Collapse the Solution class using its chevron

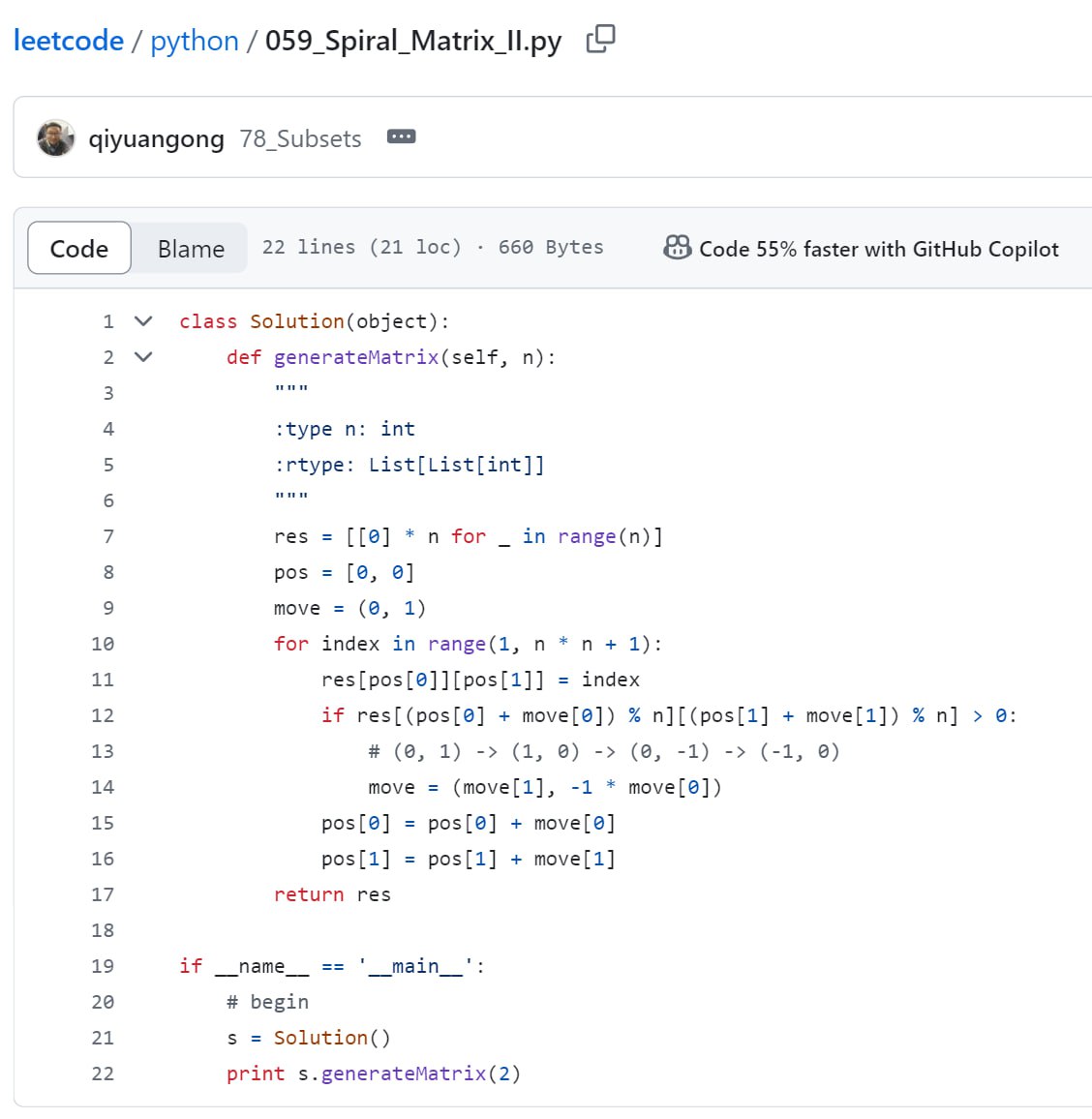(142, 320)
